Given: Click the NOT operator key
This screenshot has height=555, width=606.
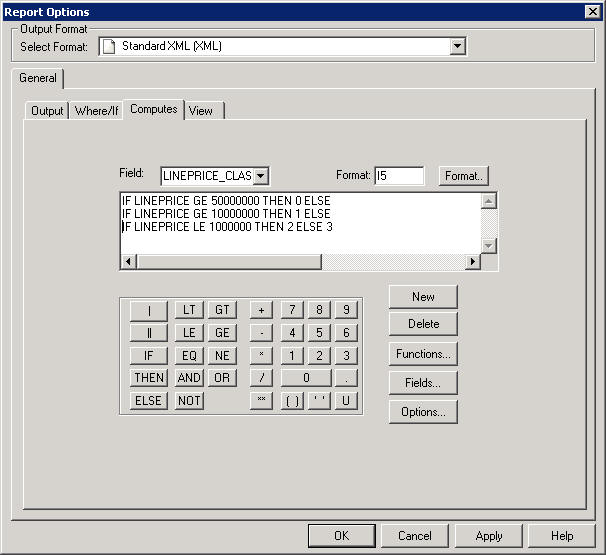Looking at the screenshot, I should point(189,401).
